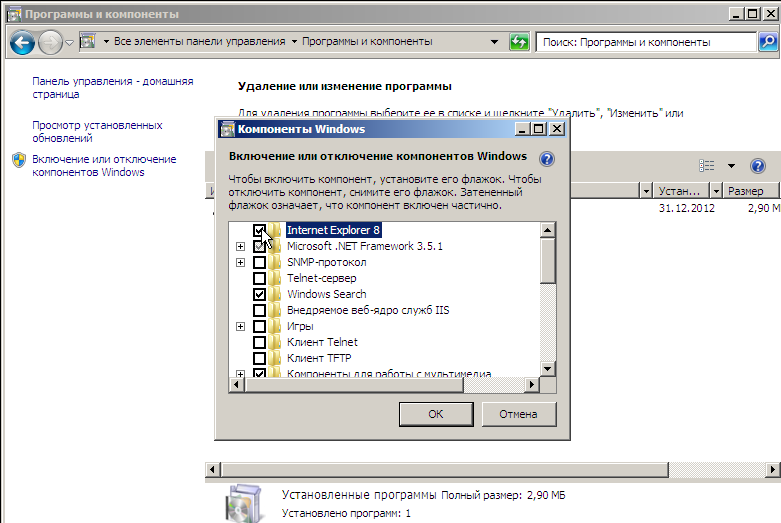Image resolution: width=781 pixels, height=523 pixels.
Task: Open dropdown arrow left of 'Устан...' column
Action: [646, 191]
